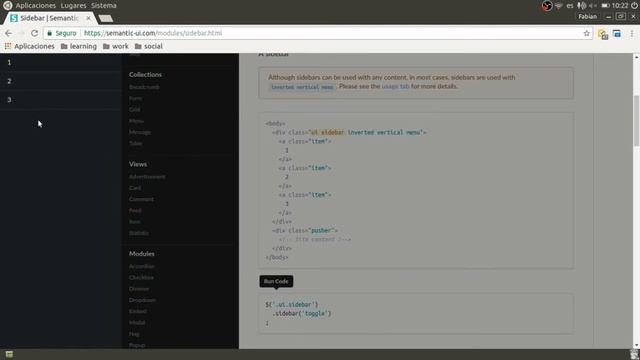
Task: Select sidebar menu item 2
Action: (x=61, y=81)
